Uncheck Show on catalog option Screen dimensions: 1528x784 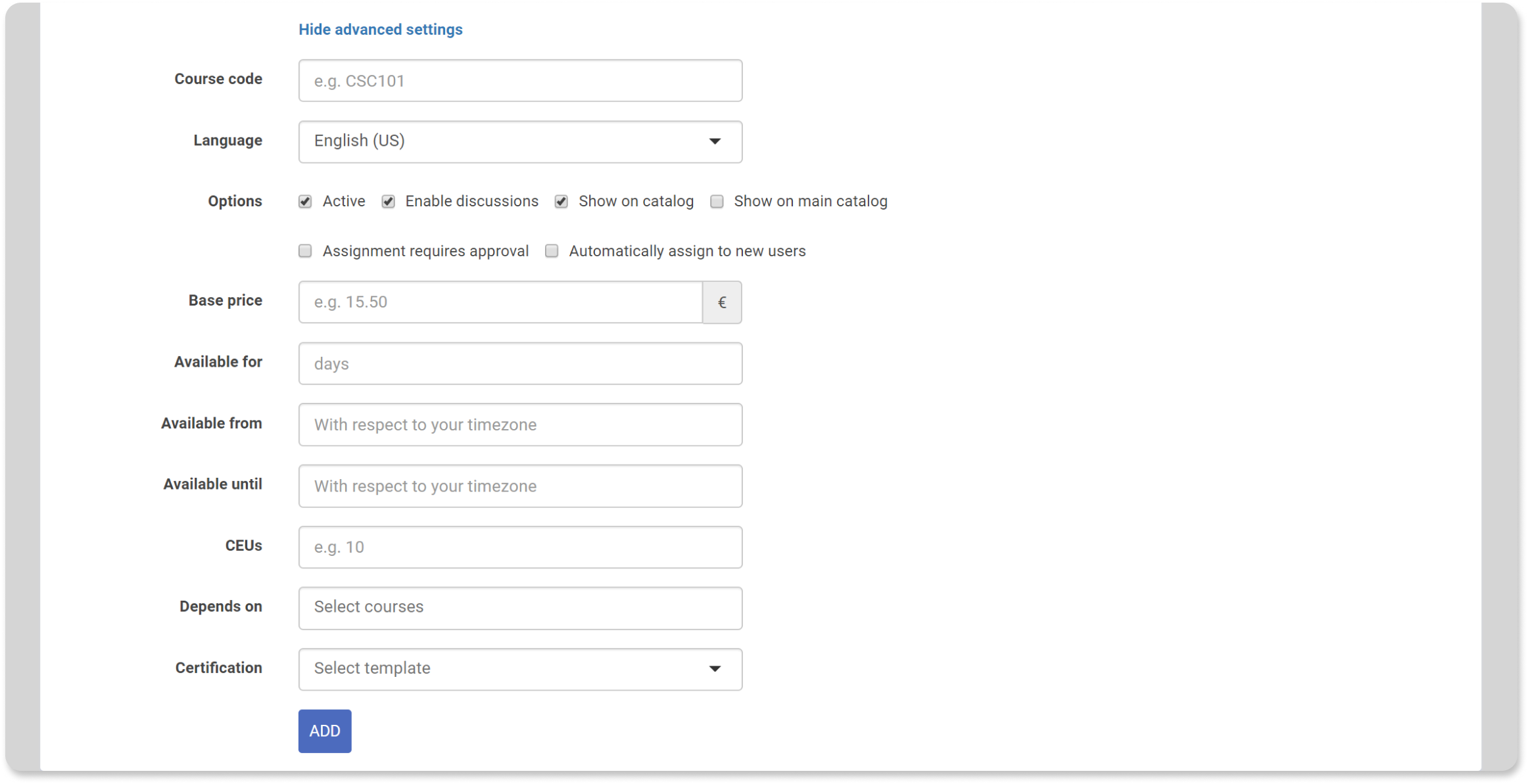pos(561,202)
